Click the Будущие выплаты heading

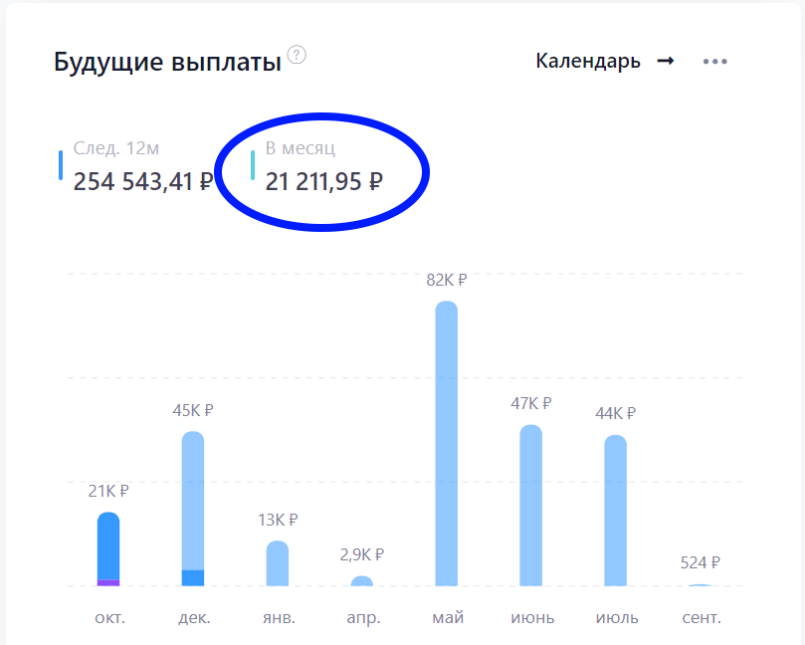click(167, 63)
